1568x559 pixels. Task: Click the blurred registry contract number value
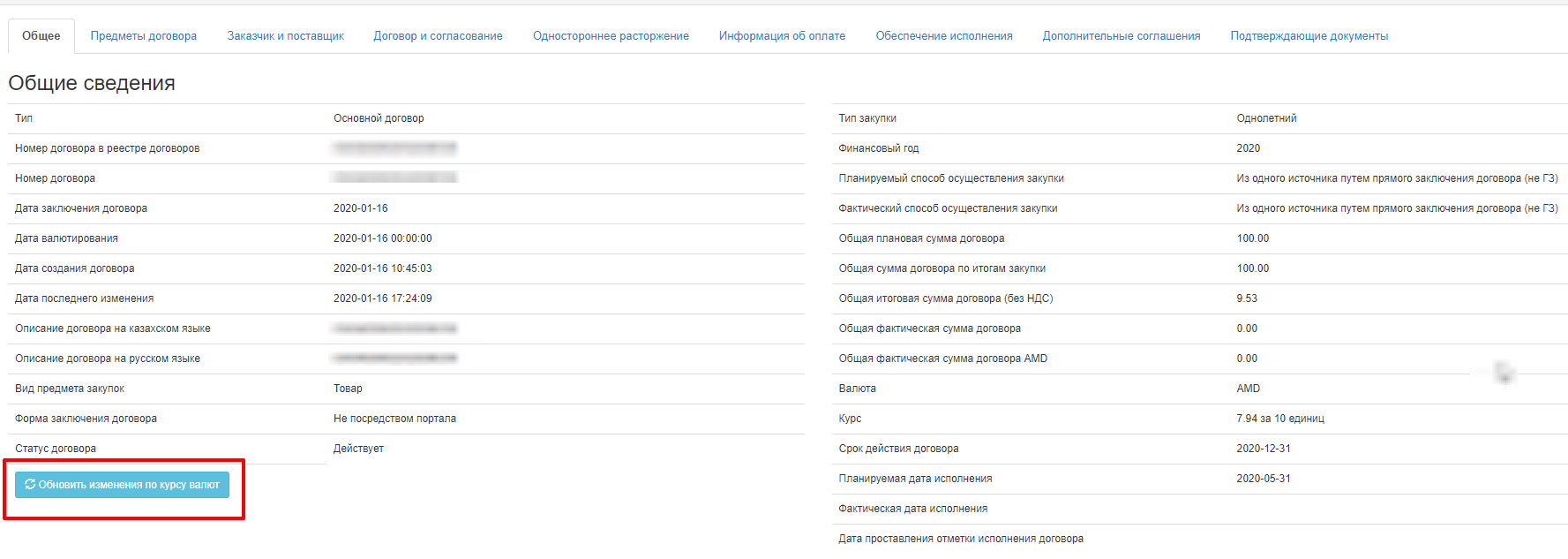tap(394, 148)
